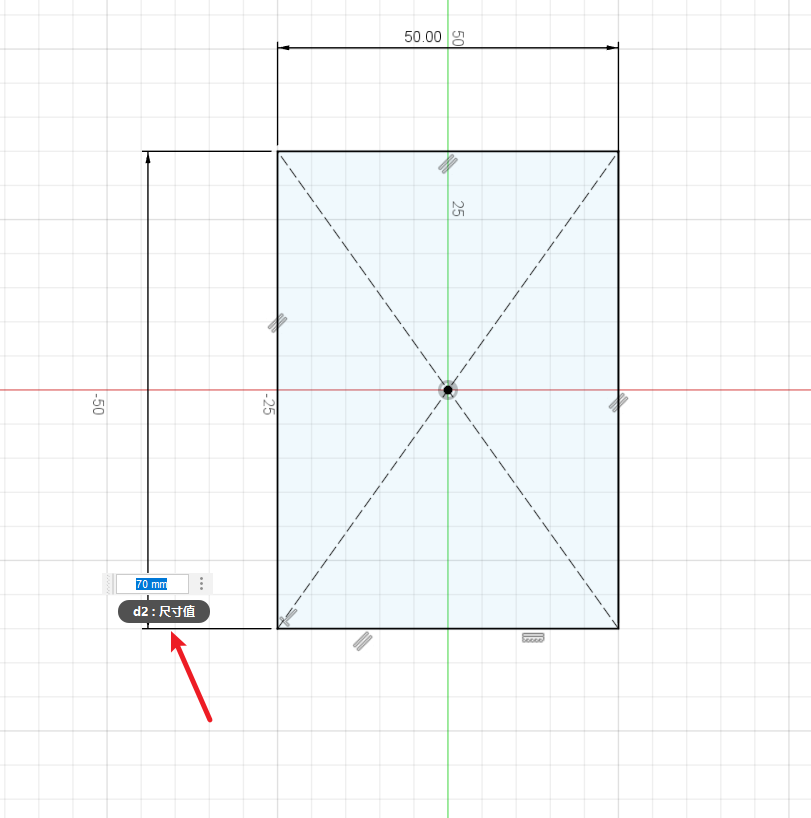Click the perpendicular constraint icon at bottom-left corner
Viewport: 811px width, 818px height.
point(286,619)
